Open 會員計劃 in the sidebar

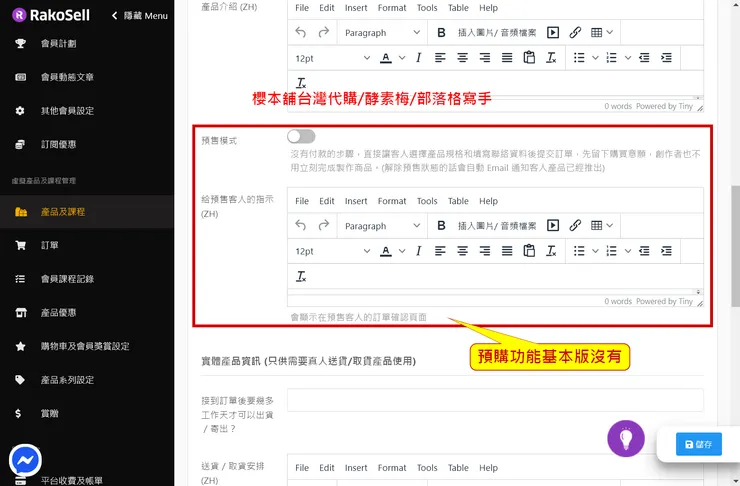[x=59, y=43]
